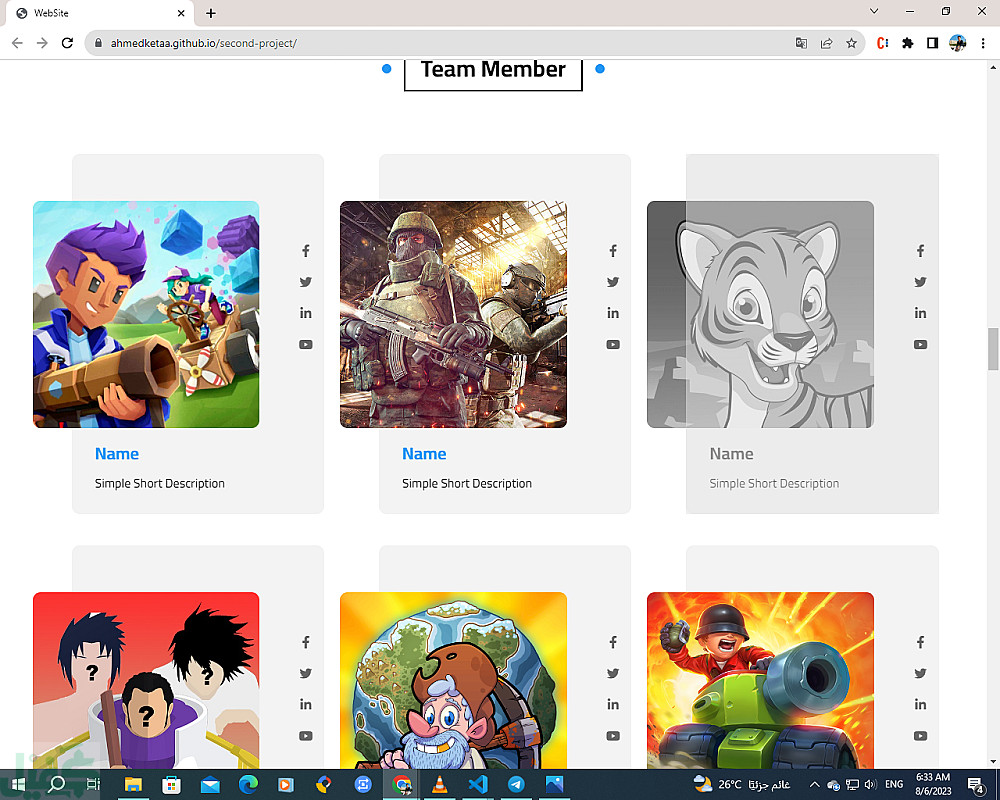Viewport: 1000px width, 800px height.
Task: Open LinkedIn link on anime faces card
Action: [x=305, y=704]
